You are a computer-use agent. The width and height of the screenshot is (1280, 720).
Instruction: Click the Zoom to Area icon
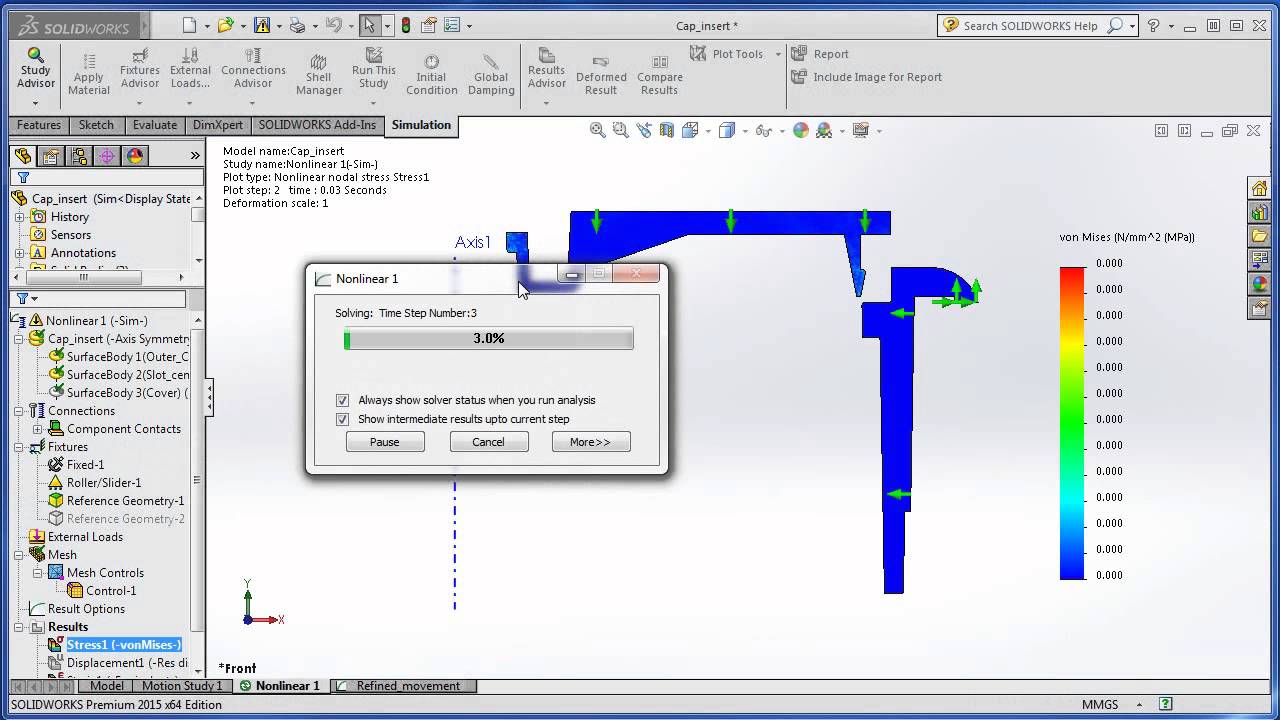(620, 130)
